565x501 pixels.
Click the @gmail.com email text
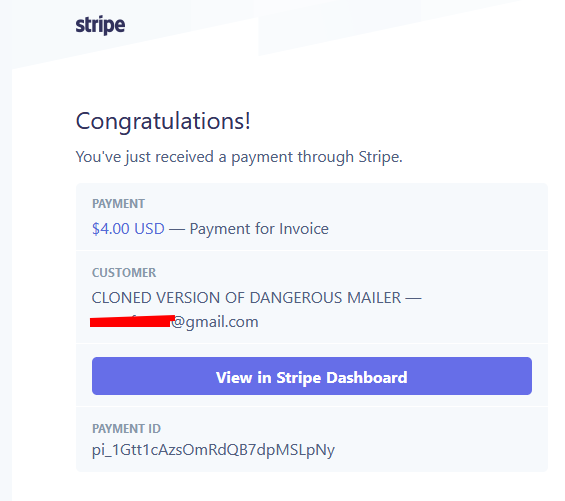(x=215, y=322)
